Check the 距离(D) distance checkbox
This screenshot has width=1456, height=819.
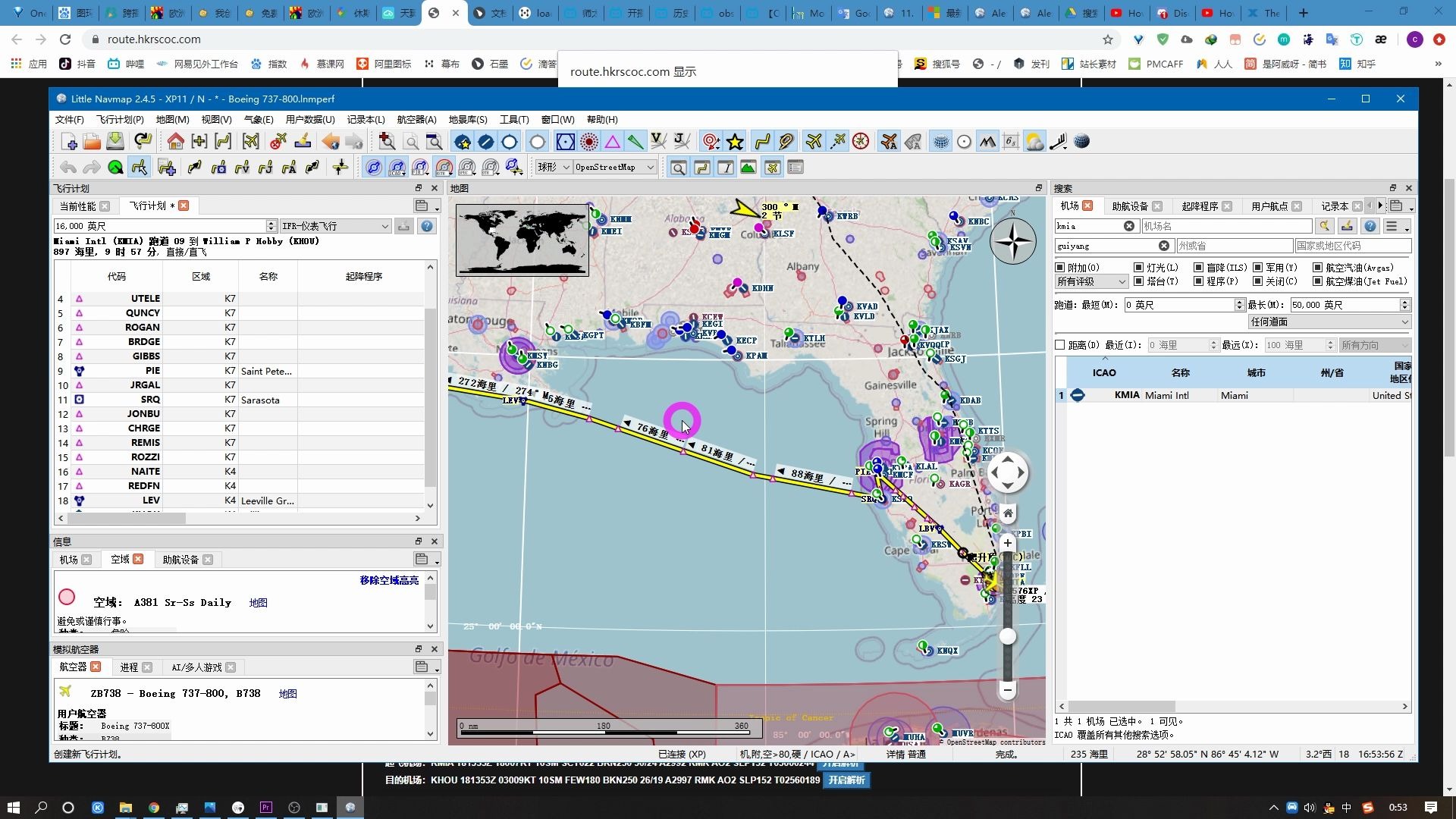click(1060, 345)
